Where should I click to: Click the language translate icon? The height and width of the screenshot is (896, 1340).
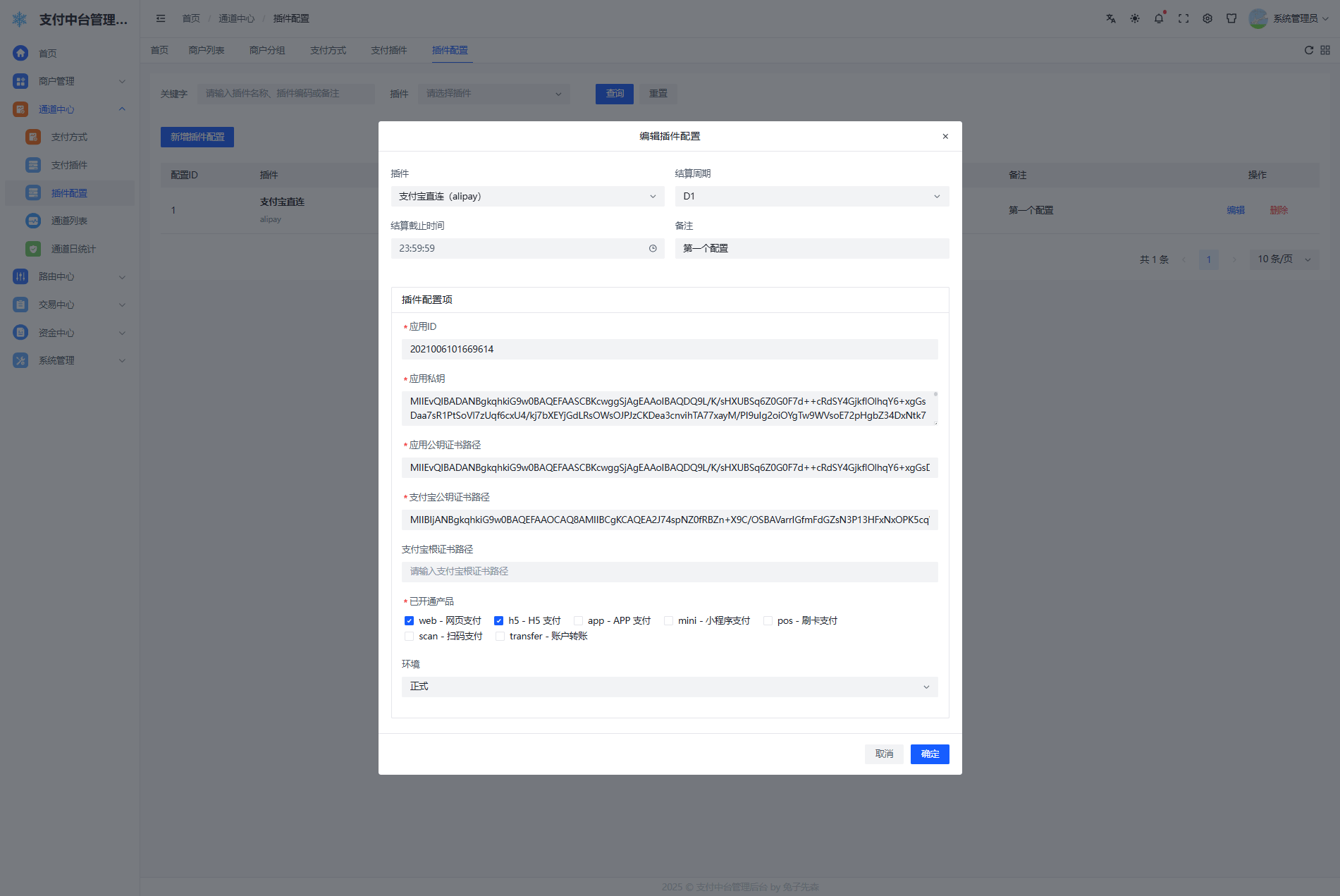click(x=1111, y=19)
